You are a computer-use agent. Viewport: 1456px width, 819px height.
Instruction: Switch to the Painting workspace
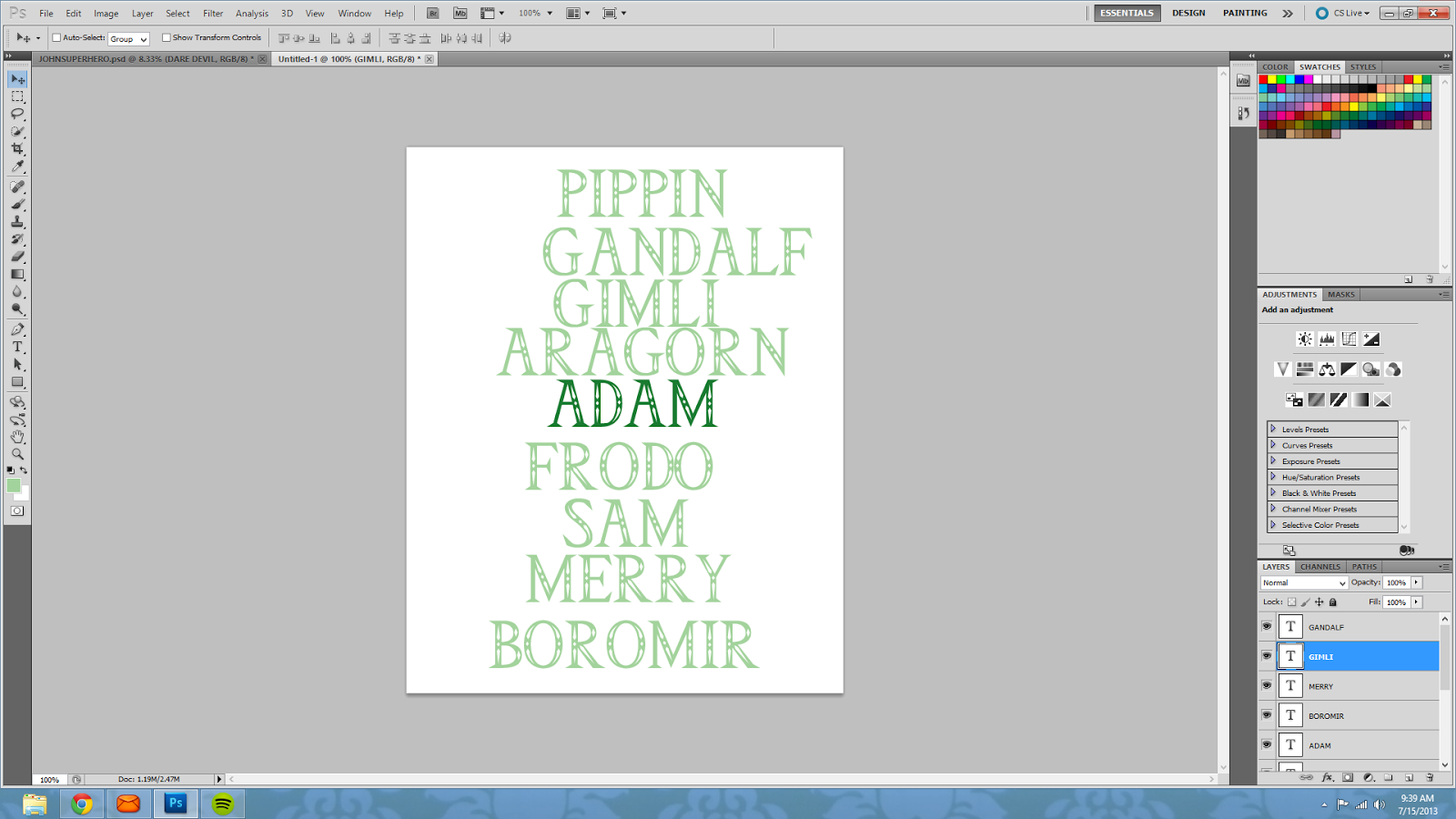click(x=1245, y=13)
